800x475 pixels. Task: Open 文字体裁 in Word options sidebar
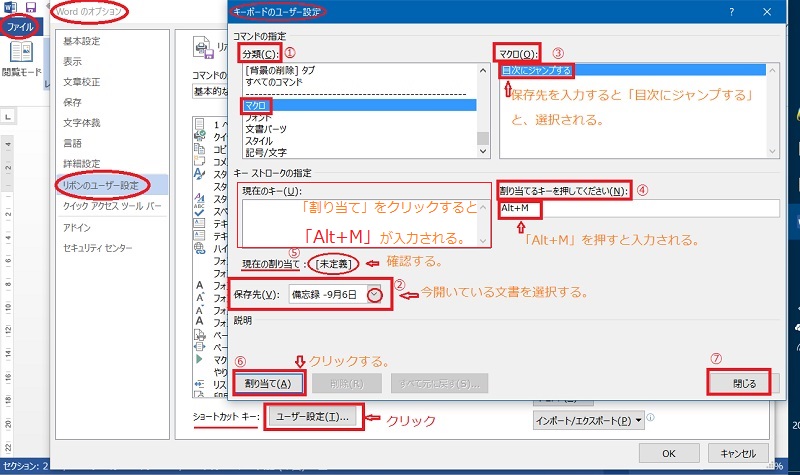click(82, 122)
